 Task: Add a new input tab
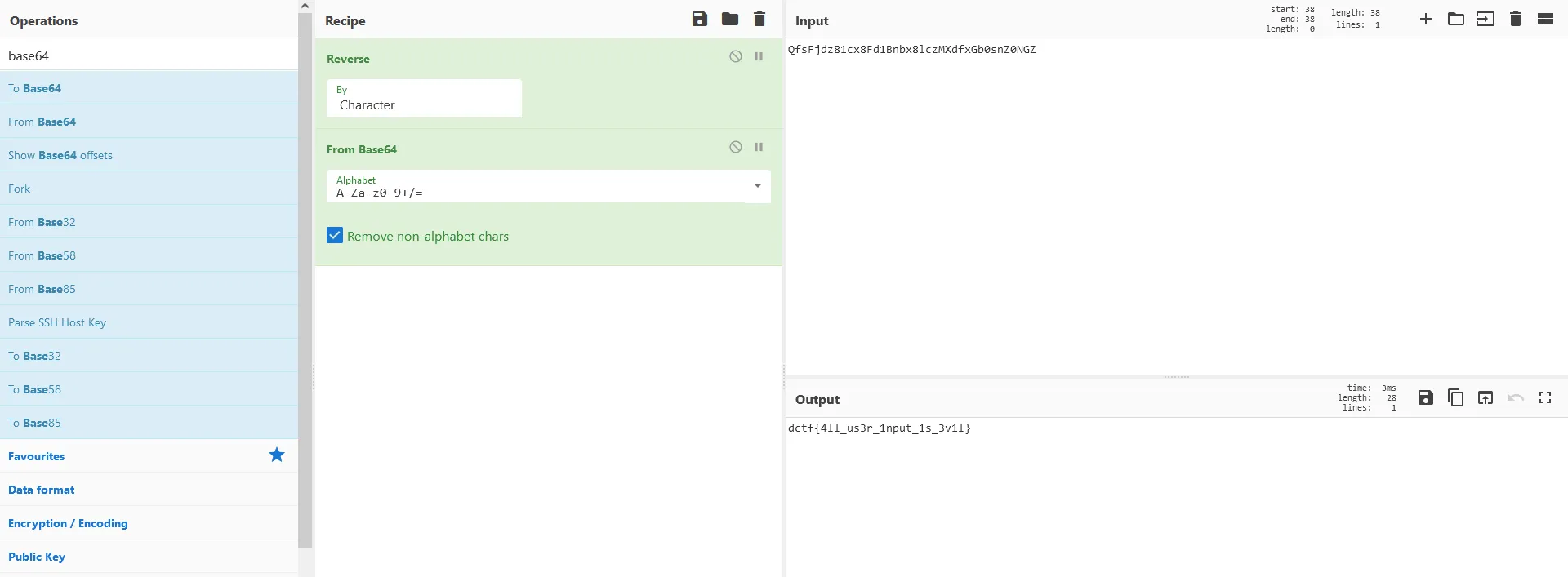pyautogui.click(x=1426, y=20)
